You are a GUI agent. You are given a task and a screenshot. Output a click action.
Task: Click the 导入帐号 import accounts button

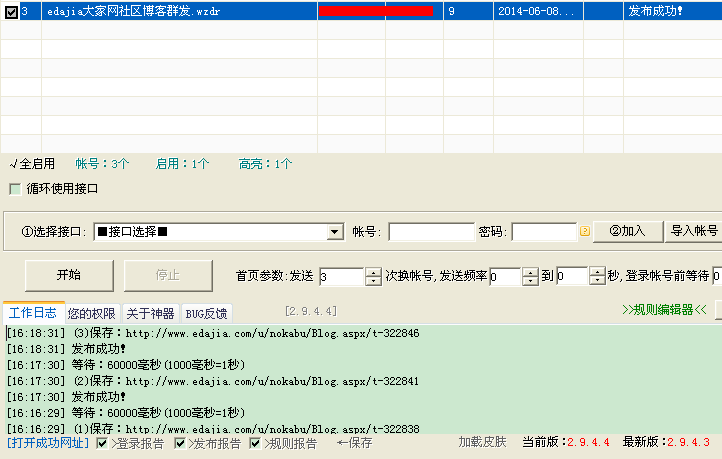(693, 231)
